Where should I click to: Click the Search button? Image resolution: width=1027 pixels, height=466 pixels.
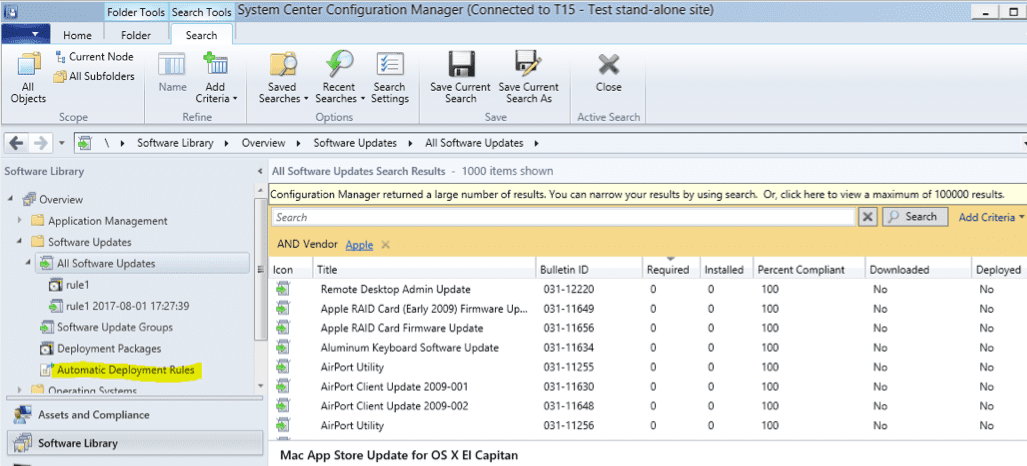point(914,217)
